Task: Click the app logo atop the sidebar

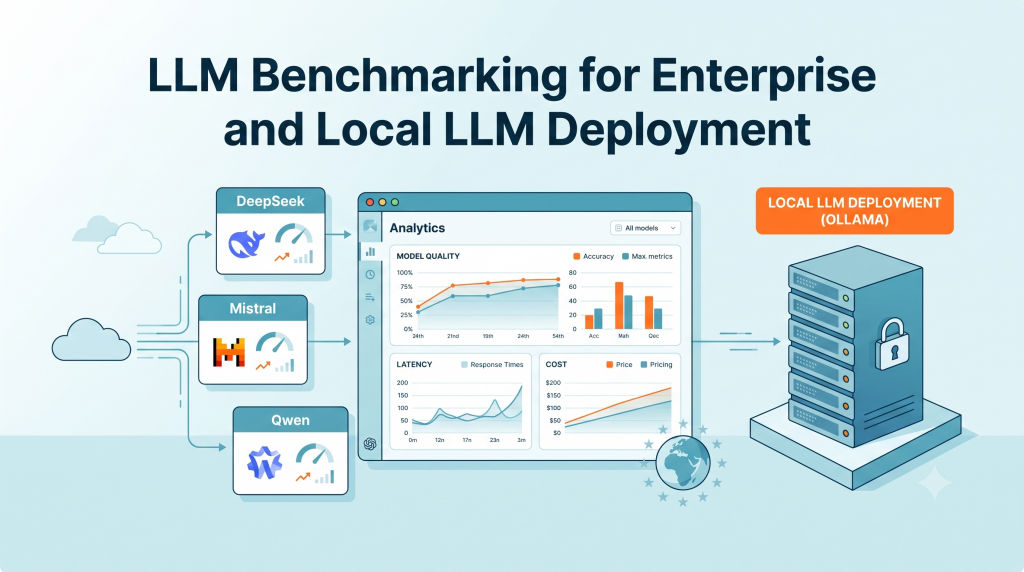Action: (x=370, y=226)
